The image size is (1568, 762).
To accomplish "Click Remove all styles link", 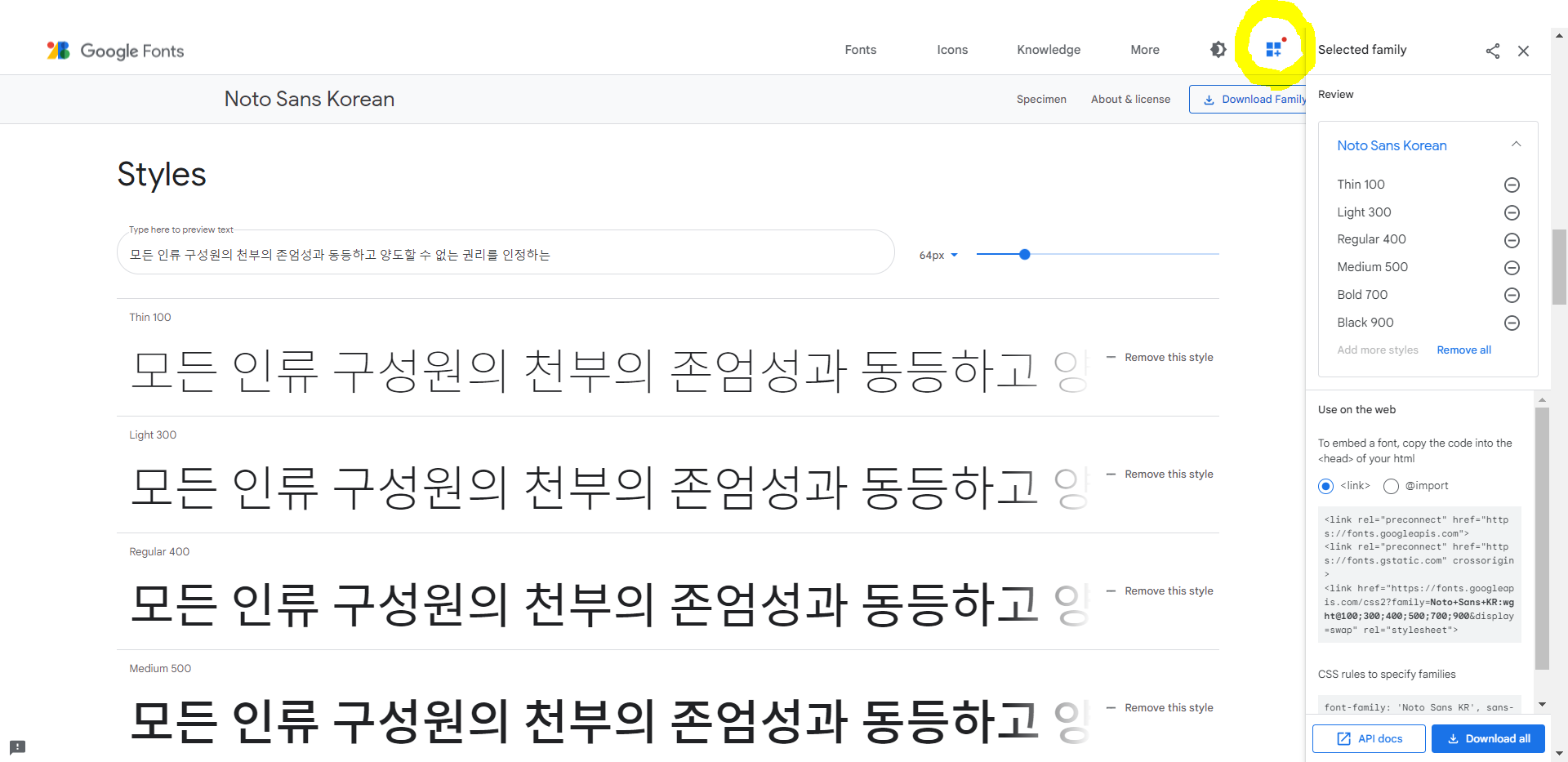I will click(1463, 350).
